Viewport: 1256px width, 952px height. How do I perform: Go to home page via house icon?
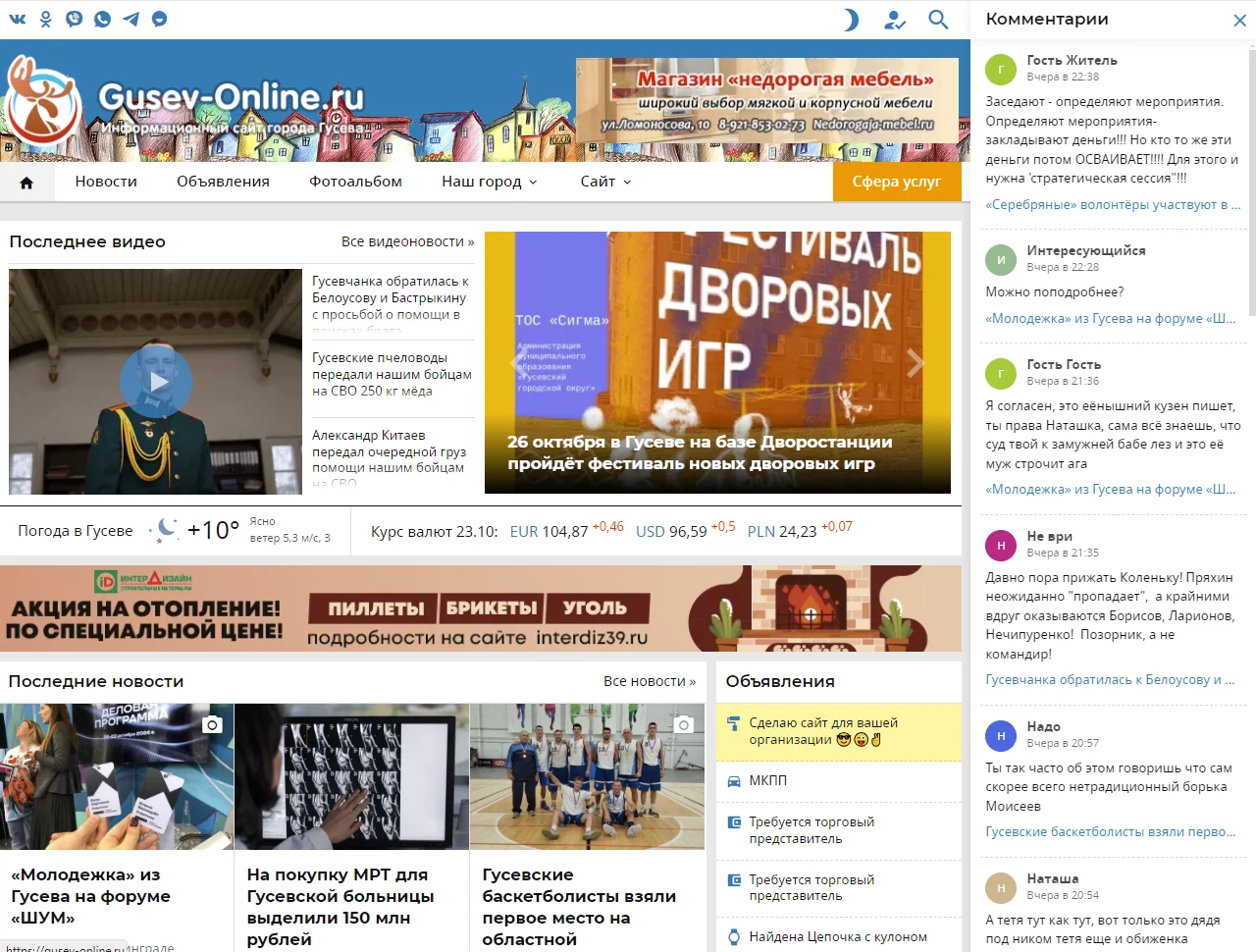pyautogui.click(x=26, y=183)
